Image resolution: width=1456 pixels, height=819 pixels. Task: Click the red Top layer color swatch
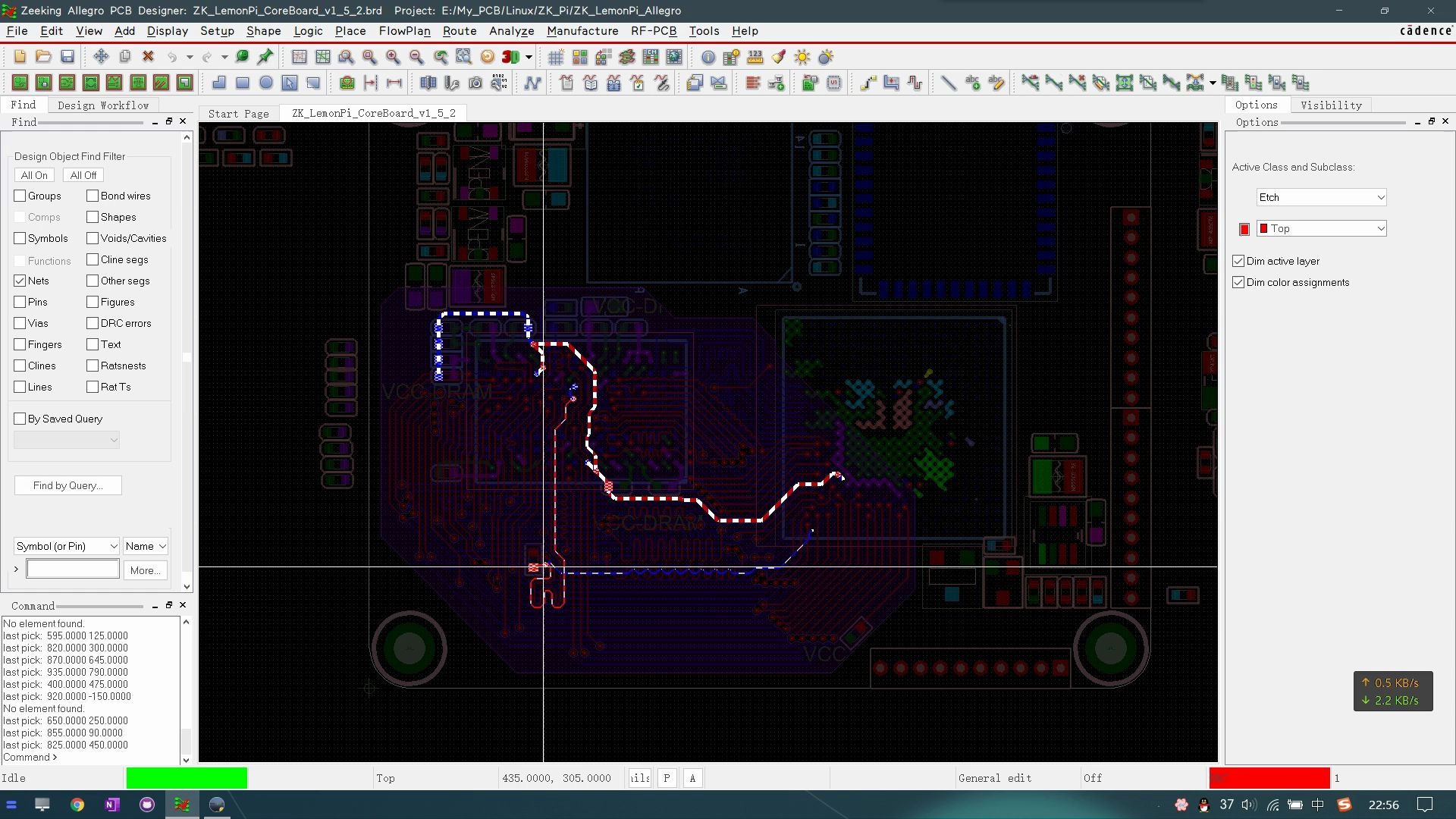tap(1244, 229)
